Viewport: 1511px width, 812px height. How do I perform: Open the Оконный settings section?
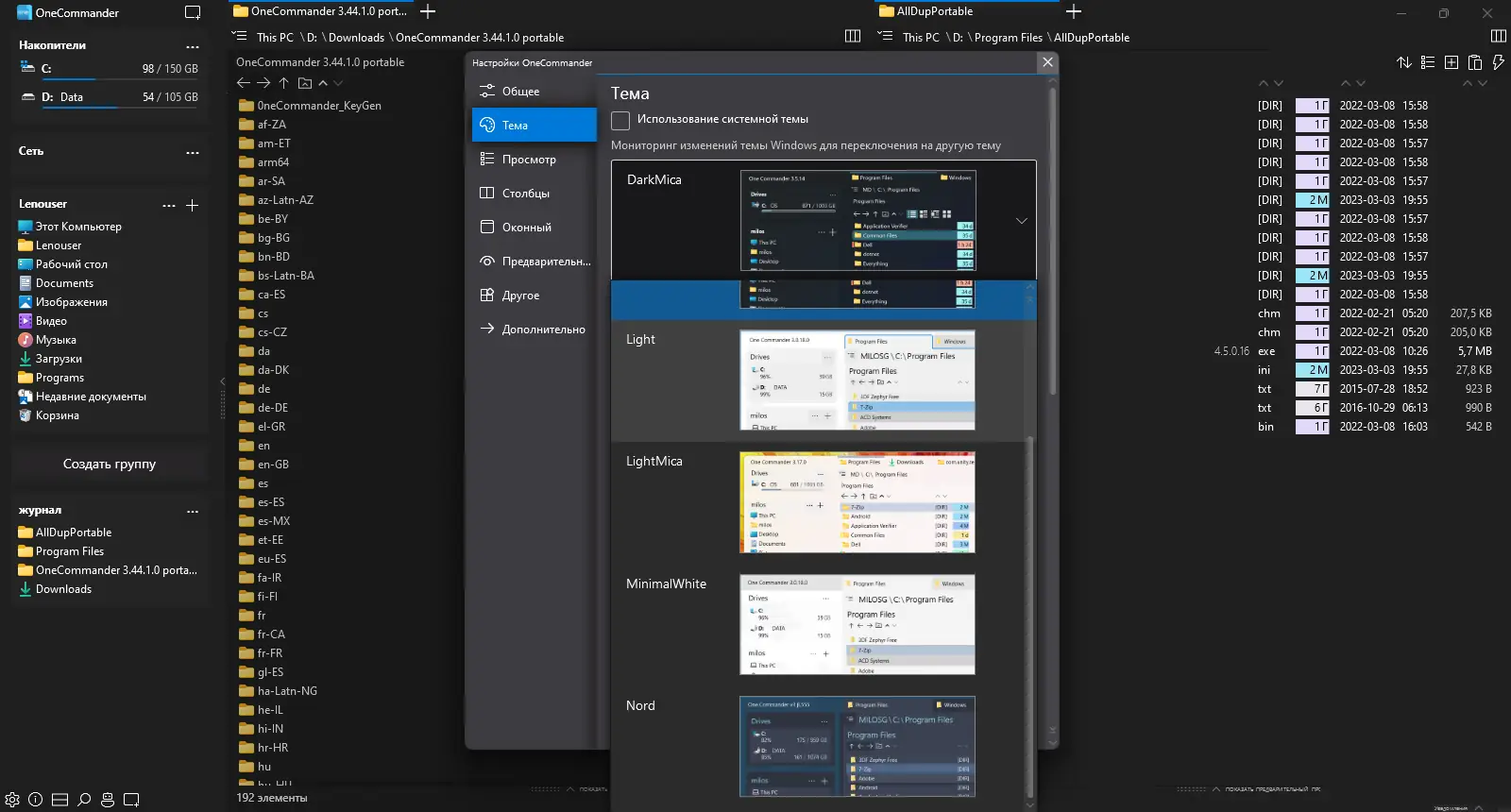[x=535, y=228]
